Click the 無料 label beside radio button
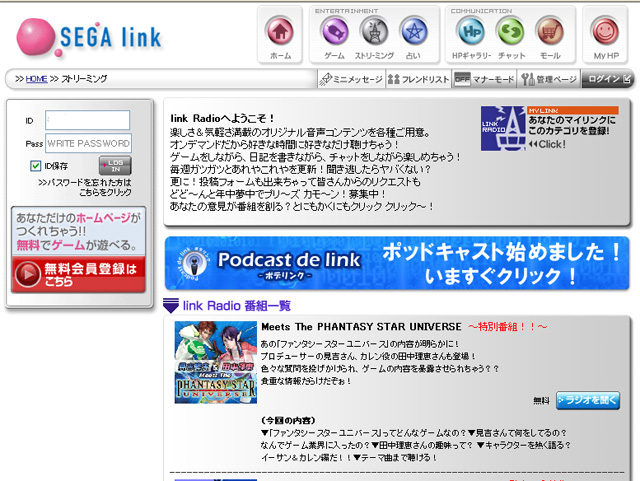 tap(541, 401)
